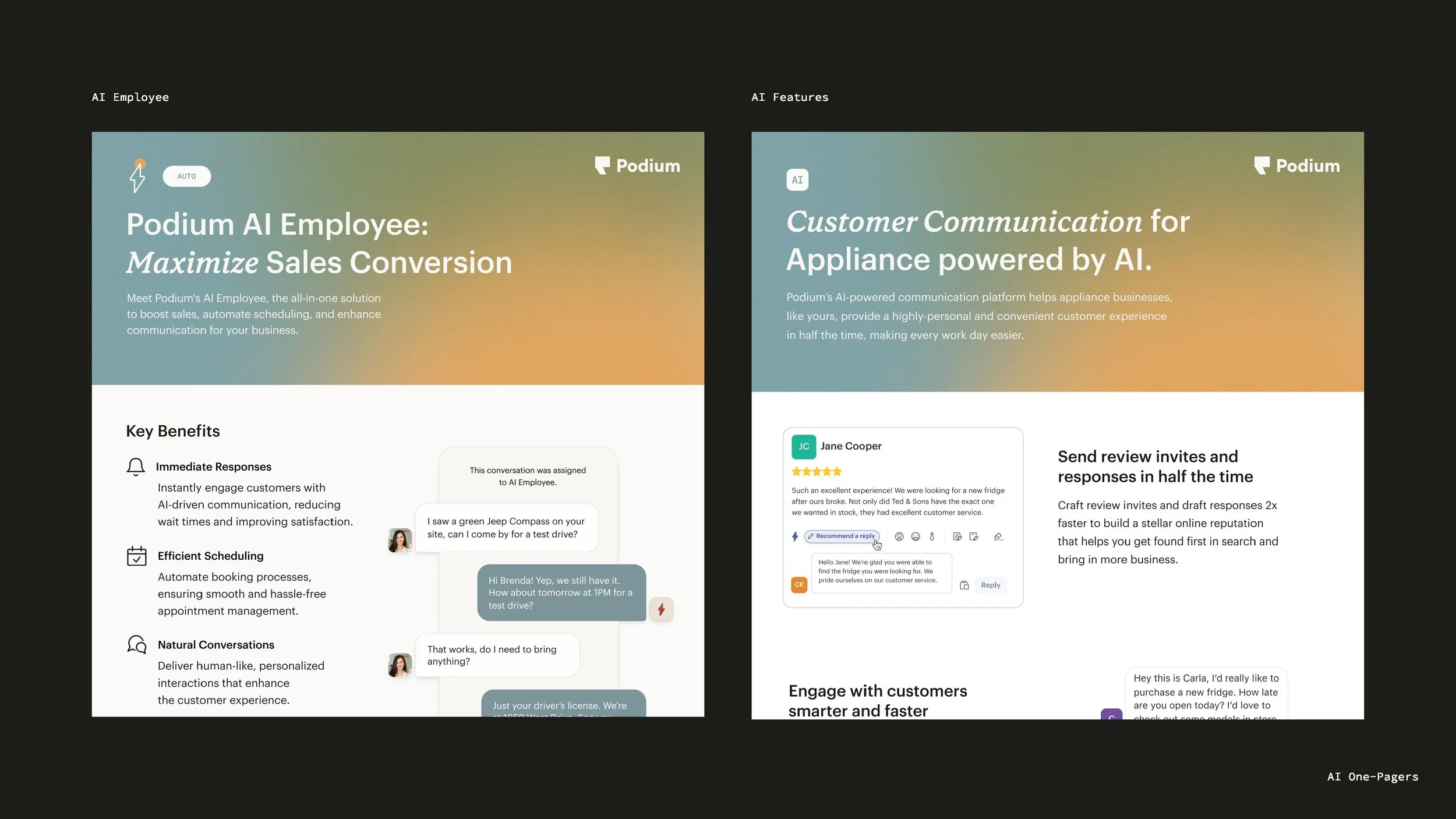1456x819 pixels.
Task: Click the copy icon next to the Reply button
Action: 964,585
